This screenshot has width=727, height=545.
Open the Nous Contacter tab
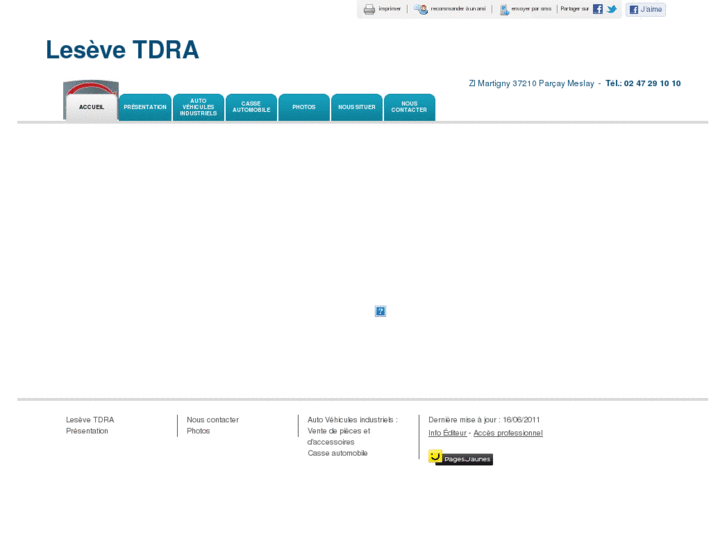pos(409,107)
